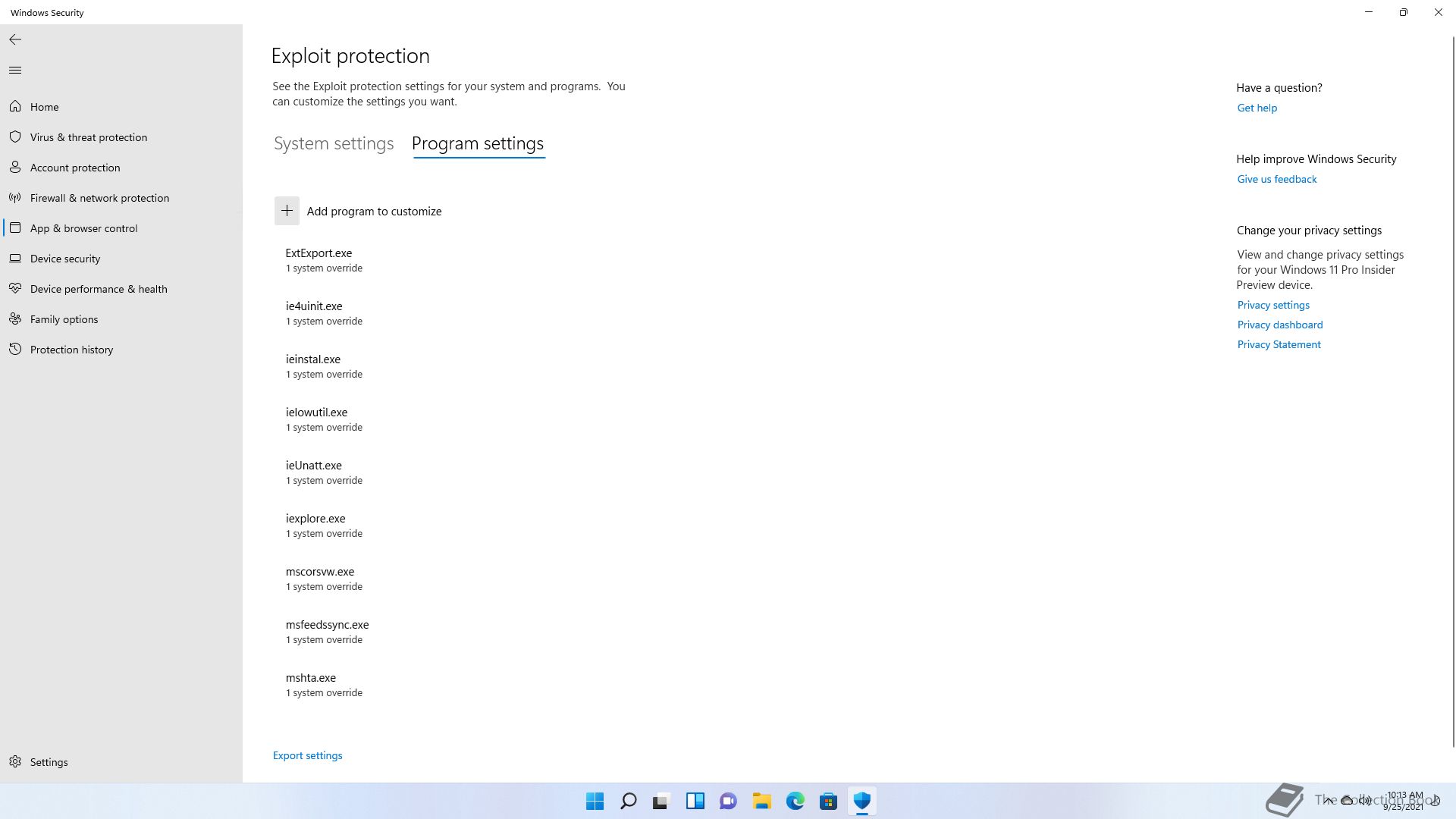Click the plus icon to add program
The width and height of the screenshot is (1456, 819).
[287, 211]
